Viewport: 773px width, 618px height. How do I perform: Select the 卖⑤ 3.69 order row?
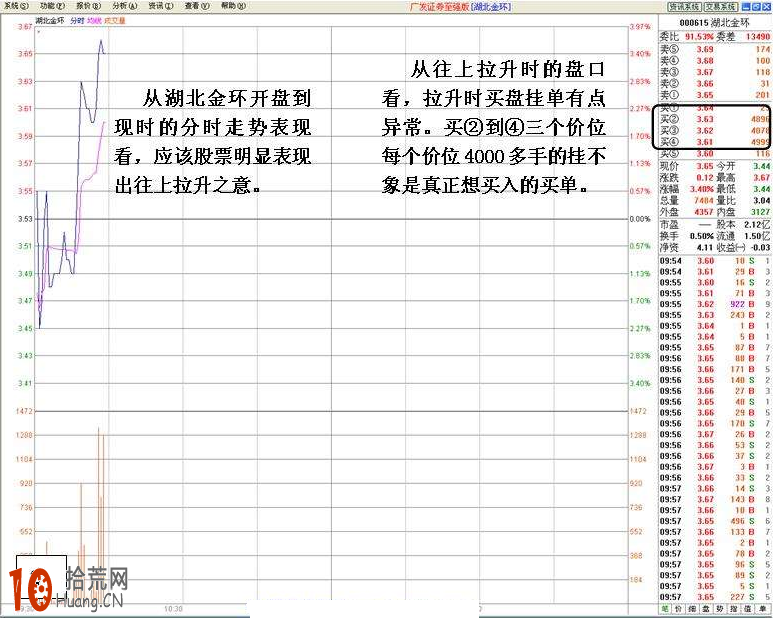coord(715,49)
